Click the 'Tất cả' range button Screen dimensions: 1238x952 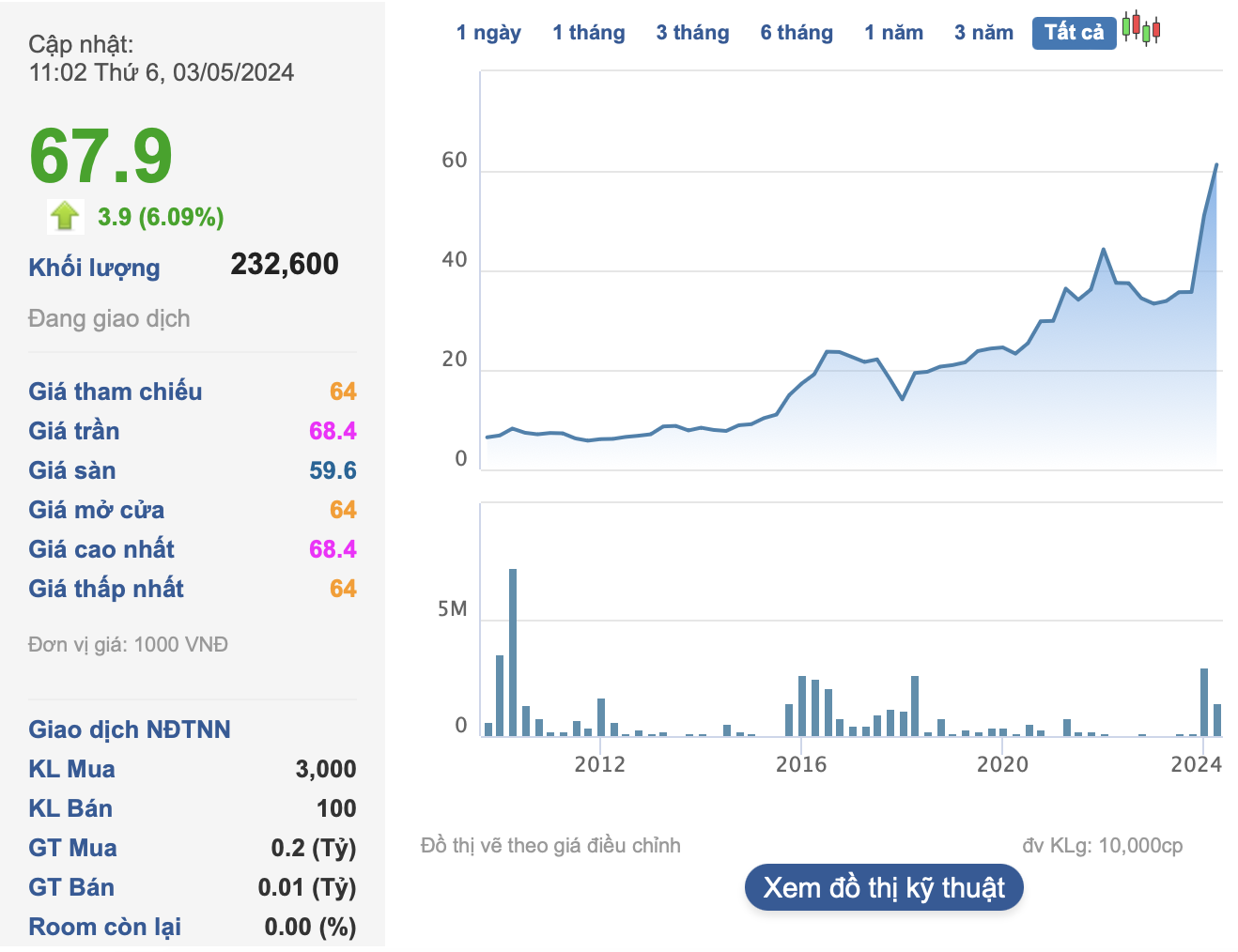coord(1074,33)
